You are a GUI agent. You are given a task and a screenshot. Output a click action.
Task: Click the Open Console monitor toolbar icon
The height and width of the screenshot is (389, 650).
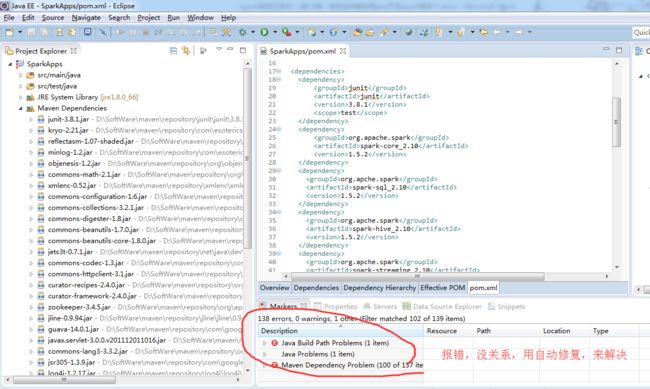pos(87,32)
